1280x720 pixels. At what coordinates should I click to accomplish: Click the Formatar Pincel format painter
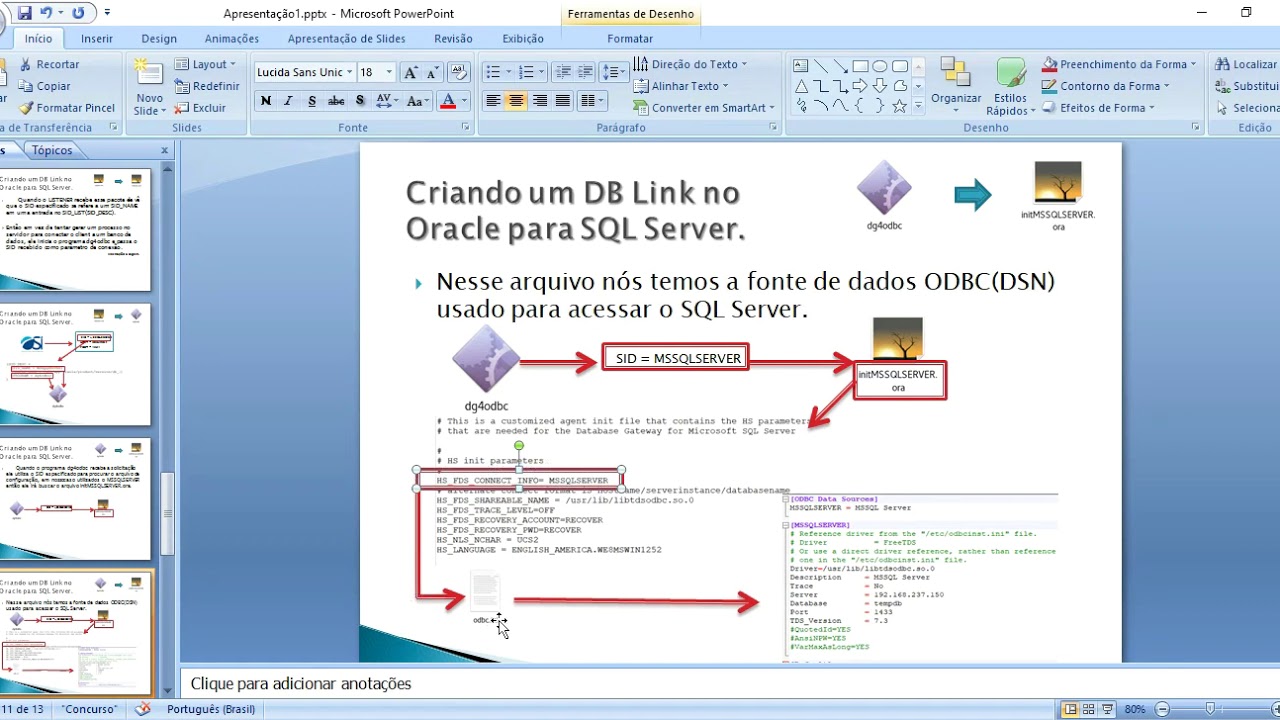pyautogui.click(x=66, y=108)
